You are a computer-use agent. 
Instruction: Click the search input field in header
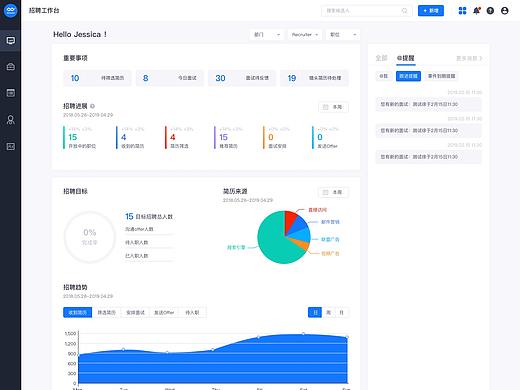tap(366, 11)
